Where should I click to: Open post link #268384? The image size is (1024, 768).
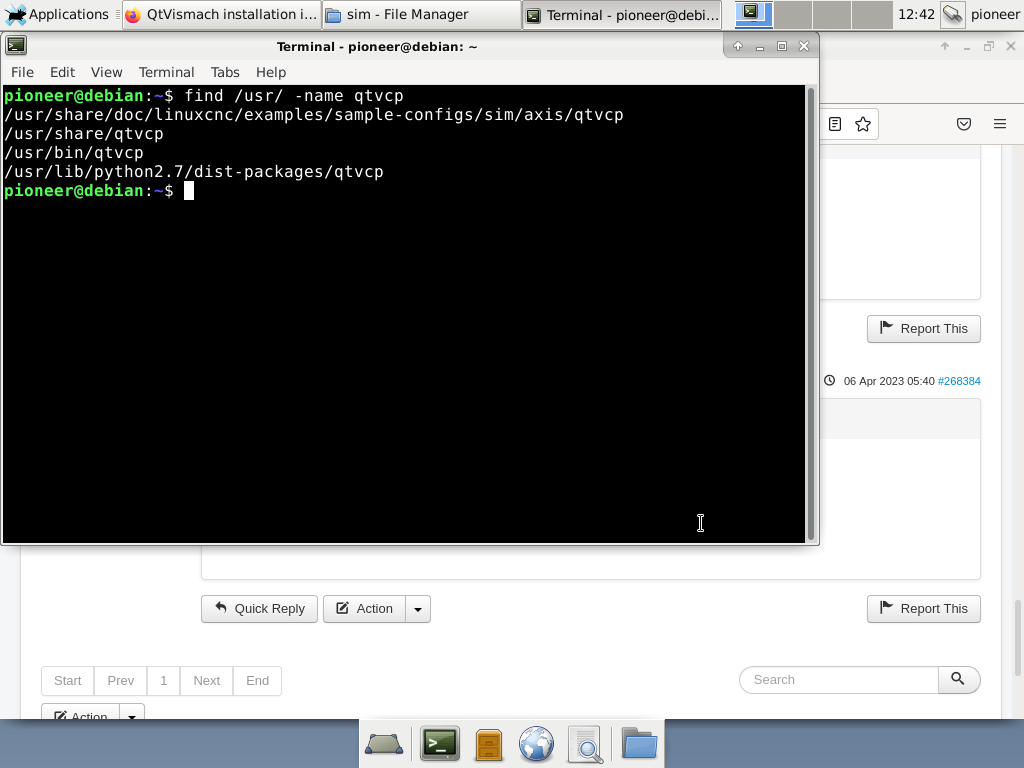(x=959, y=381)
